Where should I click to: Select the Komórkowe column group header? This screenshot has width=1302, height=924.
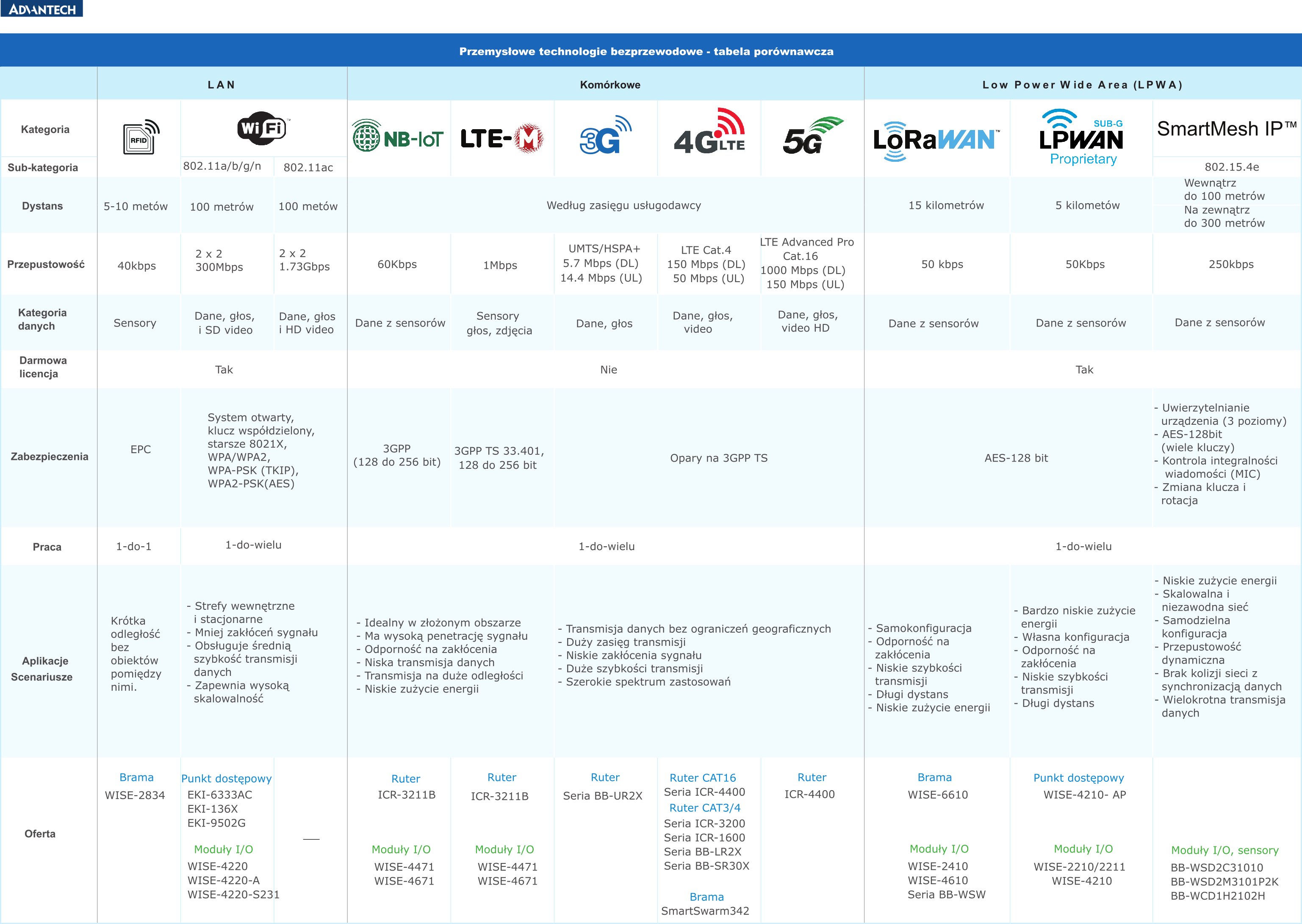(610, 85)
